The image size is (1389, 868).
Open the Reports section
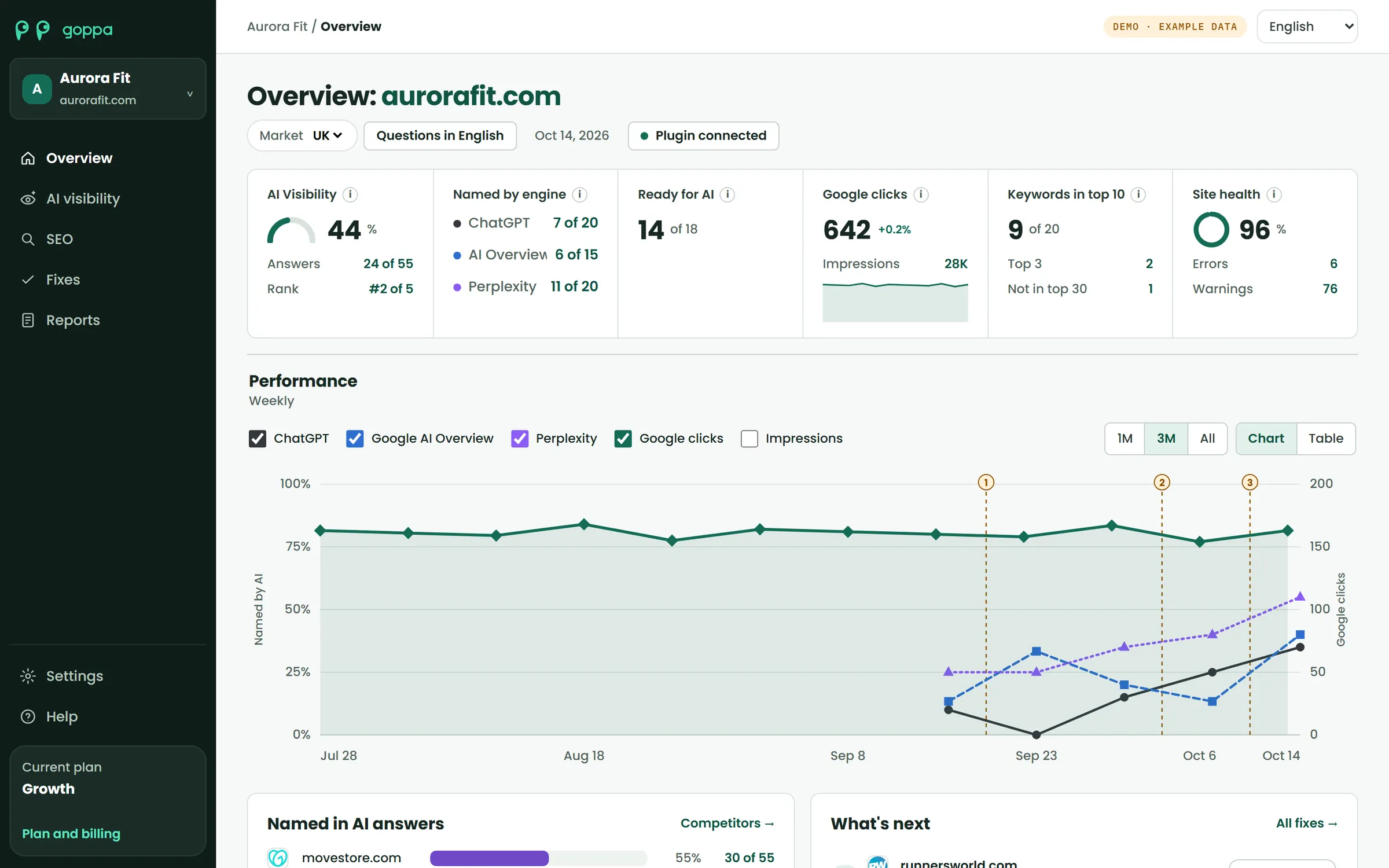(x=73, y=320)
